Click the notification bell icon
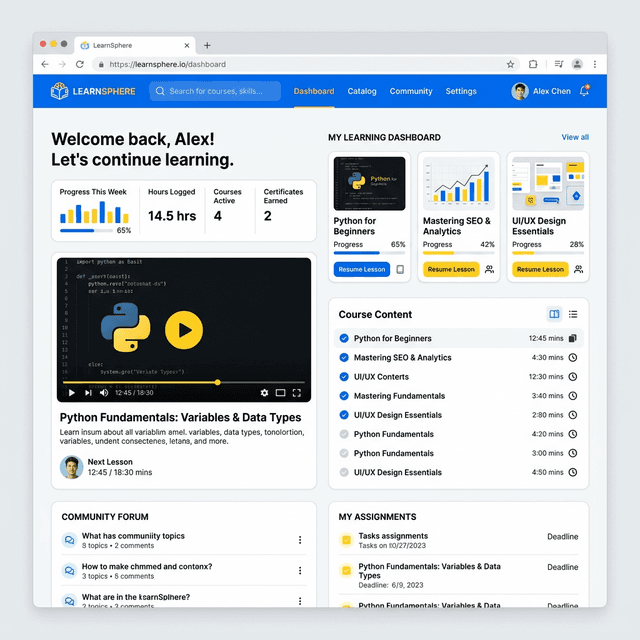This screenshot has width=640, height=640. pyautogui.click(x=584, y=91)
